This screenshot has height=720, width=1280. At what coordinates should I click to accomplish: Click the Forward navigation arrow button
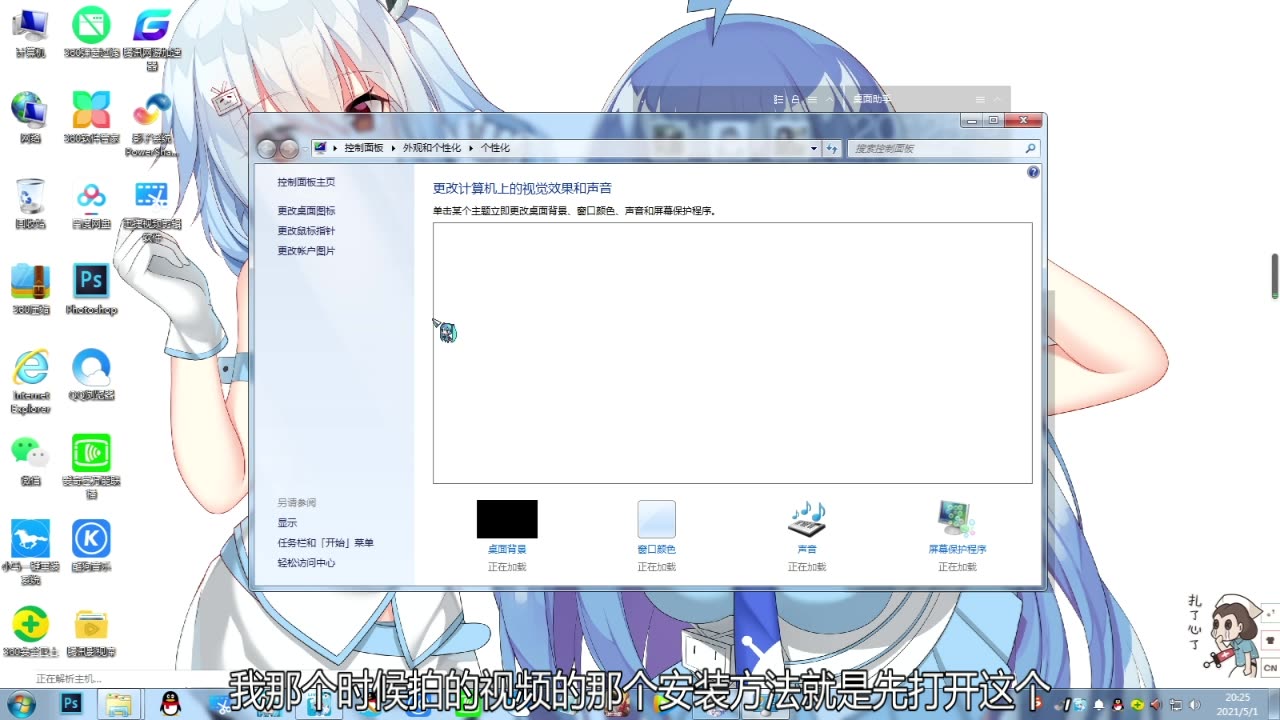[289, 148]
